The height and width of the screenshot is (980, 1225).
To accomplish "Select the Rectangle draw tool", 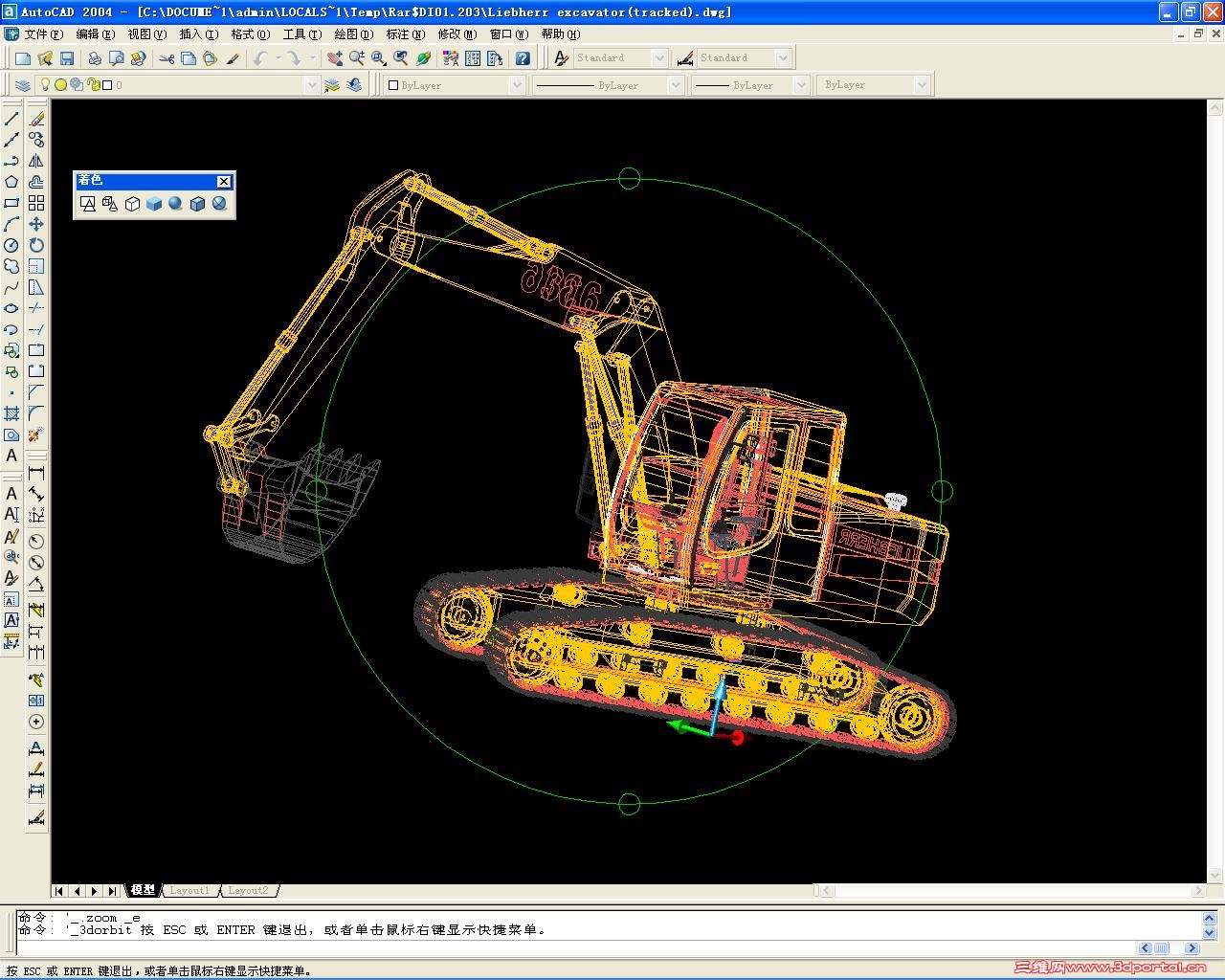I will 11,203.
